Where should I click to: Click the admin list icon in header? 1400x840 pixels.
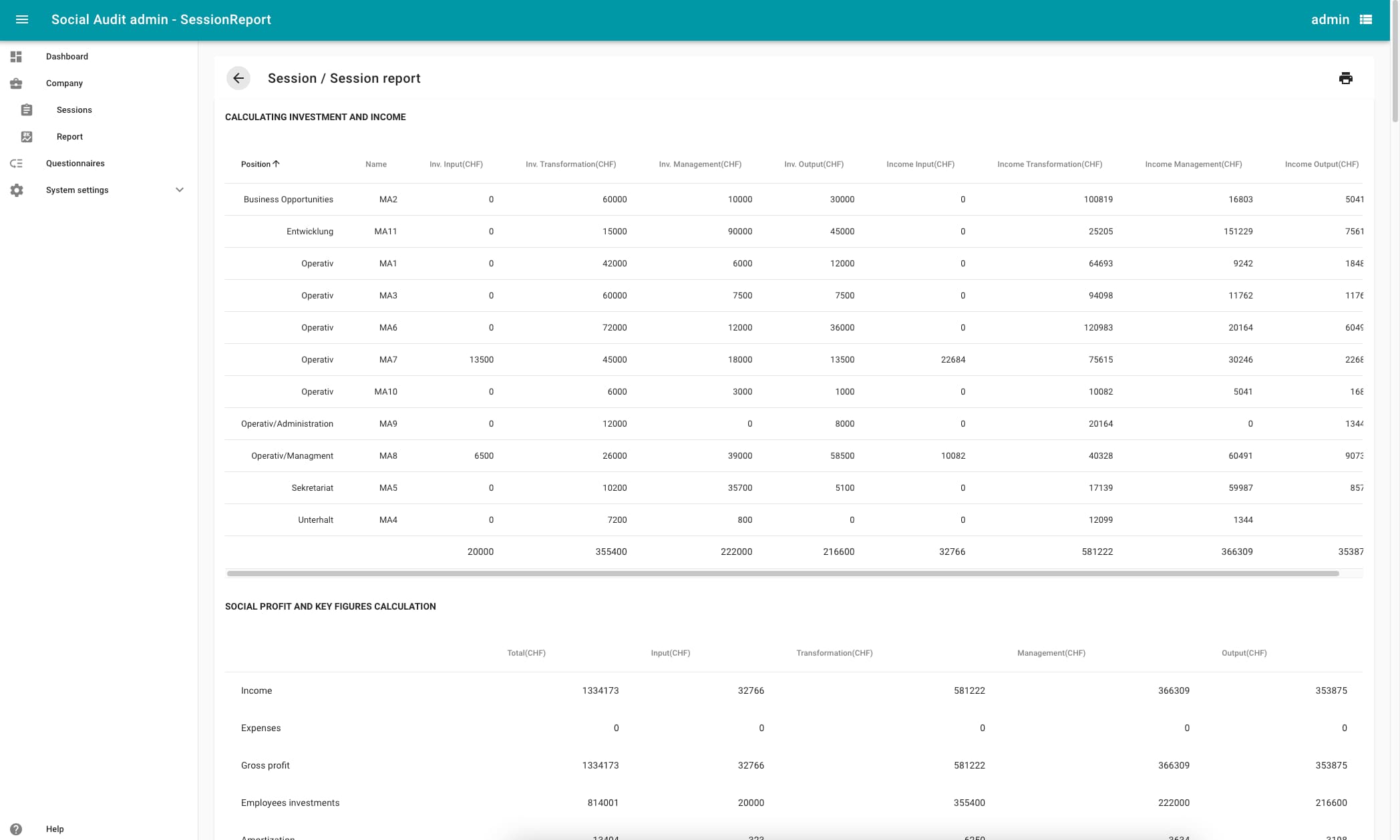pyautogui.click(x=1366, y=19)
